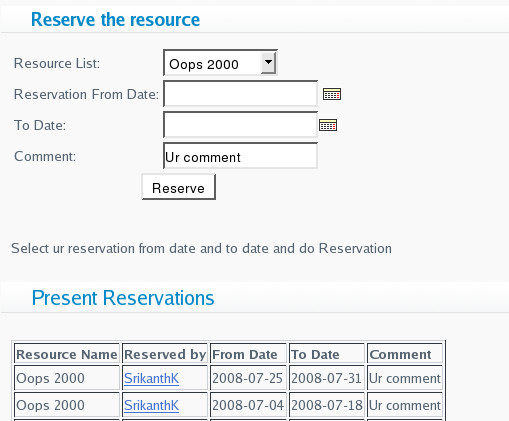Click the Comment text field
Viewport: 509px width, 421px height.
(240, 156)
